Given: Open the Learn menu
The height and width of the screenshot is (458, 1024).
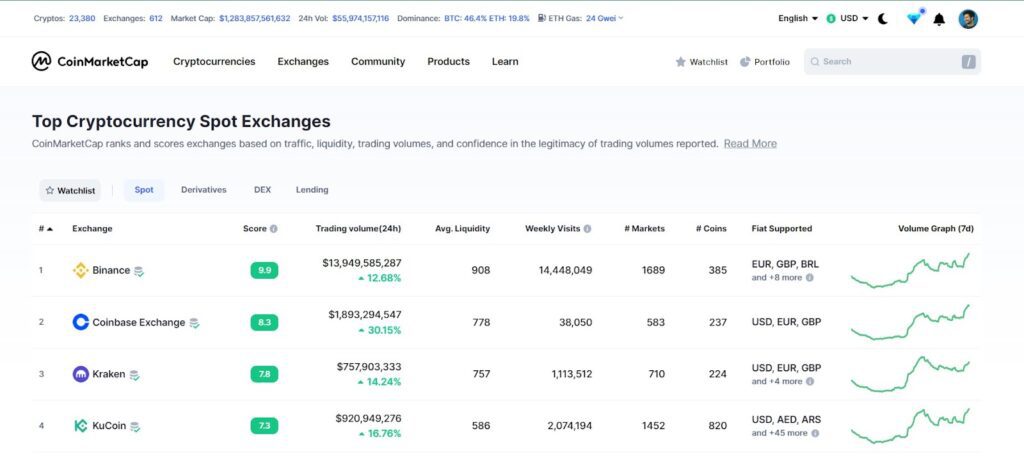Looking at the screenshot, I should point(505,61).
